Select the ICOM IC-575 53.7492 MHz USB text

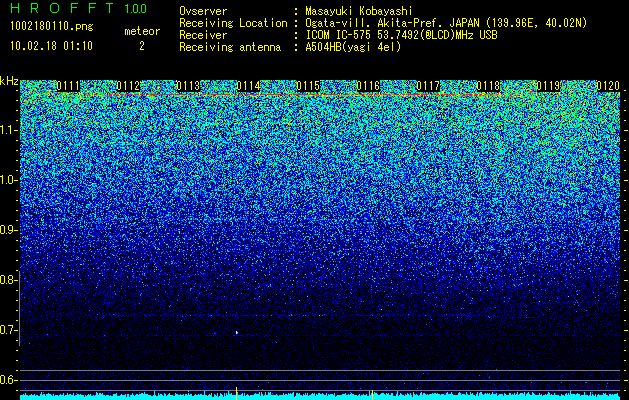click(401, 35)
